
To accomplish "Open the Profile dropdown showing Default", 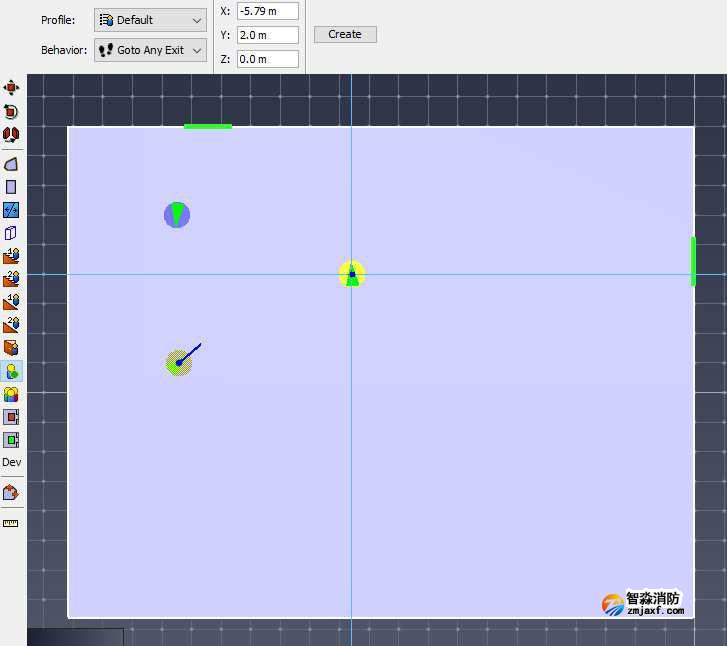I will point(150,20).
